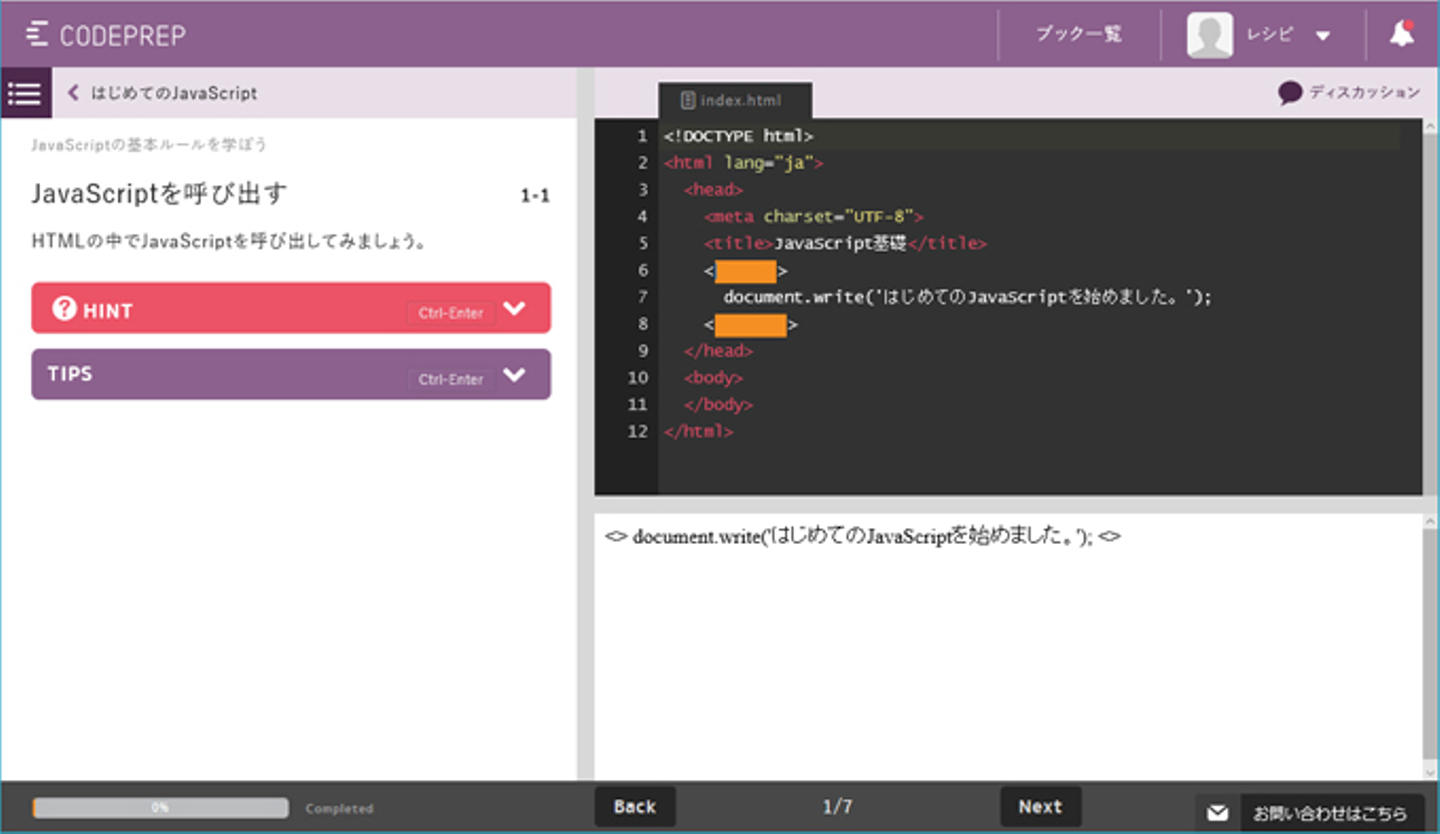This screenshot has width=1440, height=834.
Task: Click the Discussion speech bubble icon
Action: 1290,93
